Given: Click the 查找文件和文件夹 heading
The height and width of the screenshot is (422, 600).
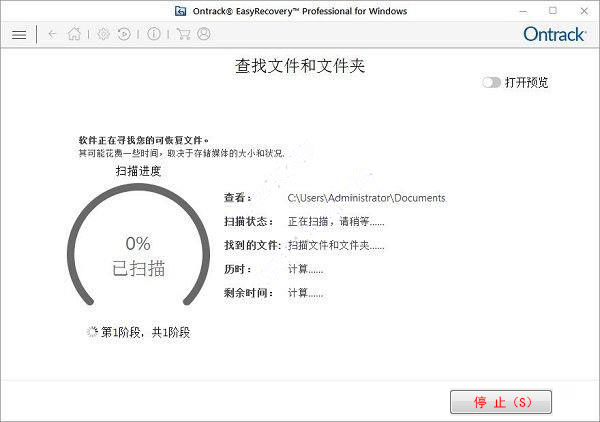Looking at the screenshot, I should click(x=300, y=67).
